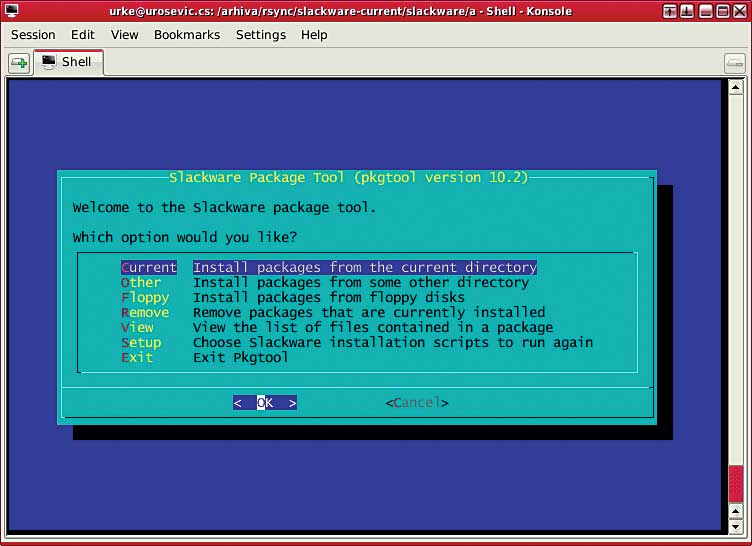The width and height of the screenshot is (752, 546).
Task: Open the Edit menu
Action: 82,35
